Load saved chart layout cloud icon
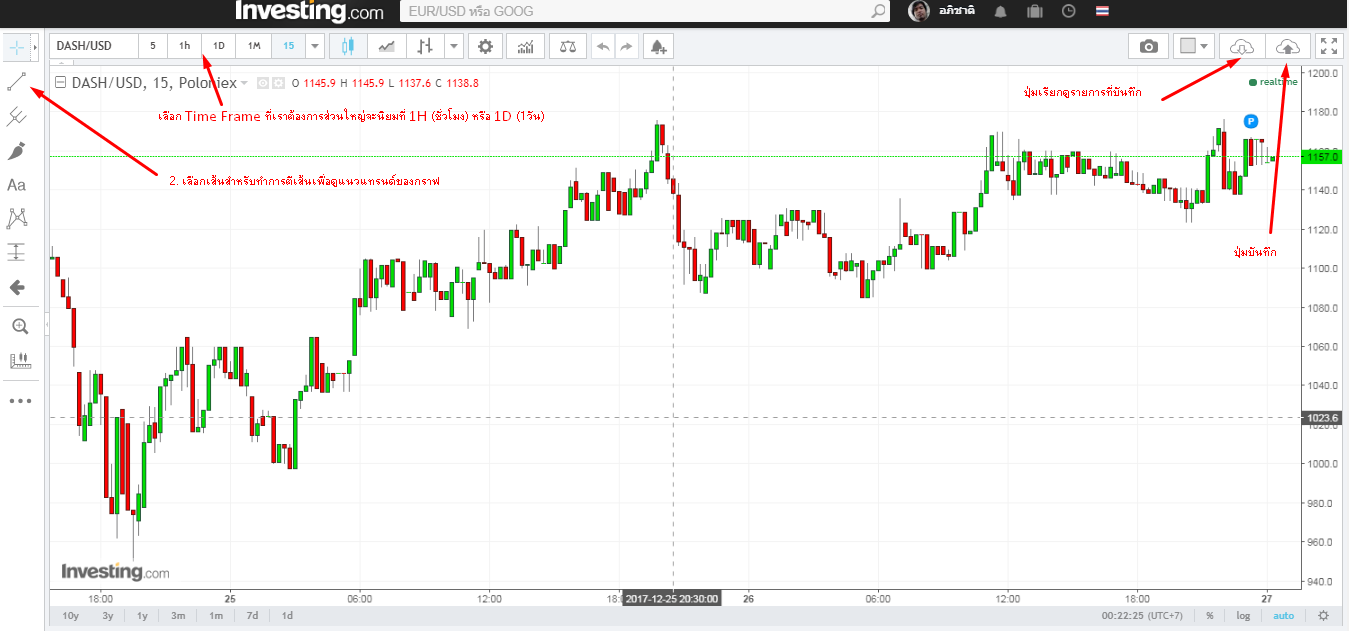 tap(1241, 46)
